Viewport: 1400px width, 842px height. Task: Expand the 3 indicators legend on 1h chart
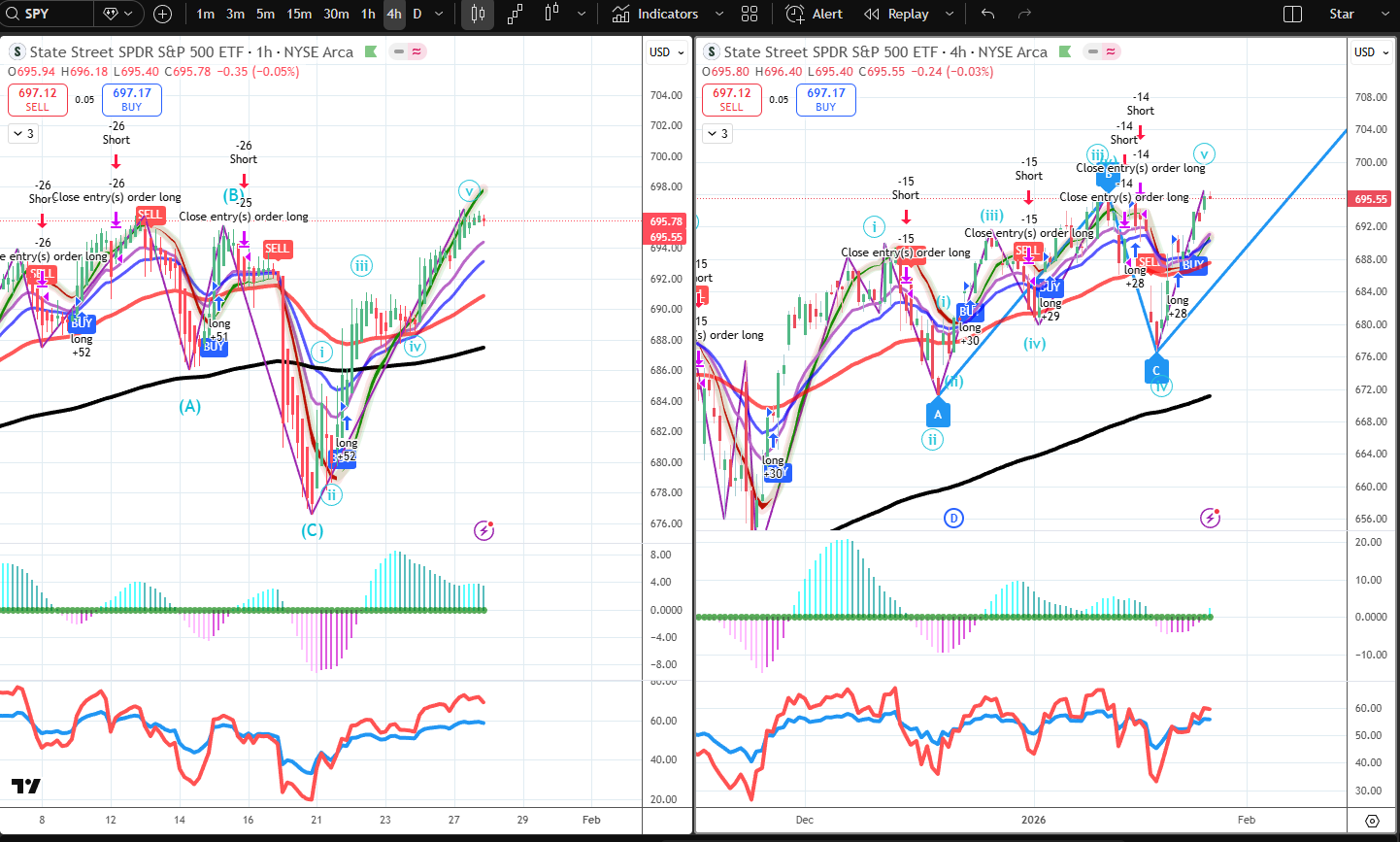point(23,134)
